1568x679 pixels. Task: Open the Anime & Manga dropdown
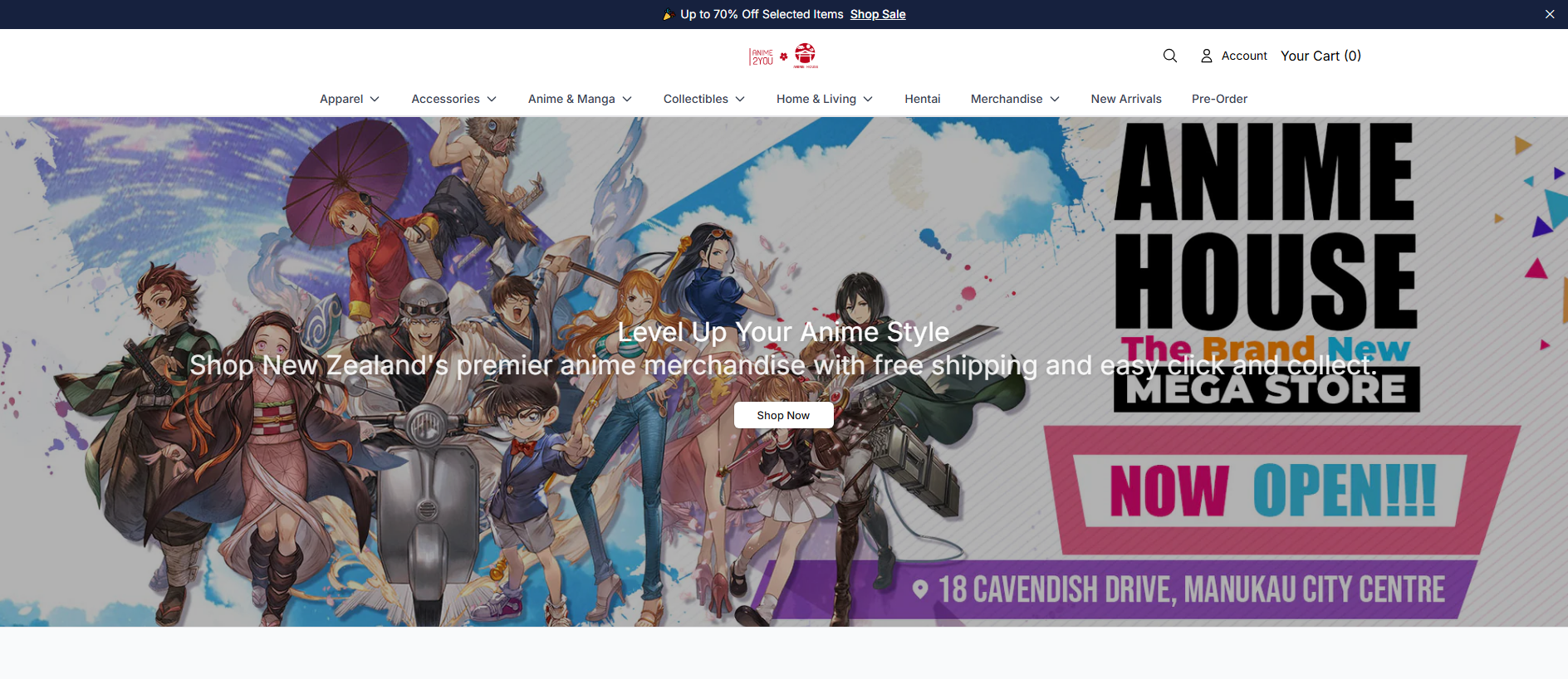[581, 99]
